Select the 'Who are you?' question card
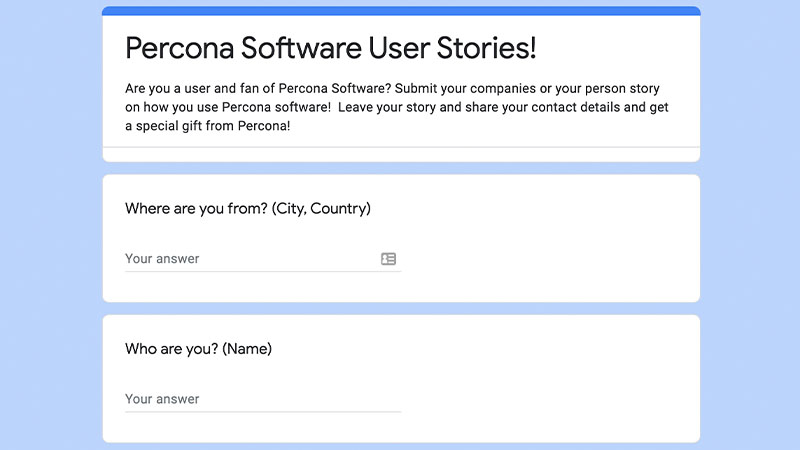 (401, 379)
